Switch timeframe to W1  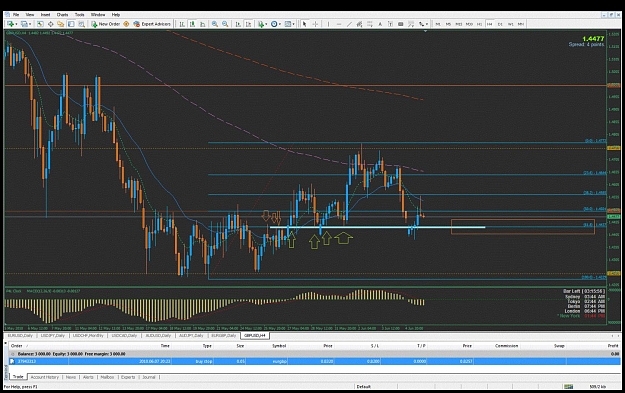[511, 24]
